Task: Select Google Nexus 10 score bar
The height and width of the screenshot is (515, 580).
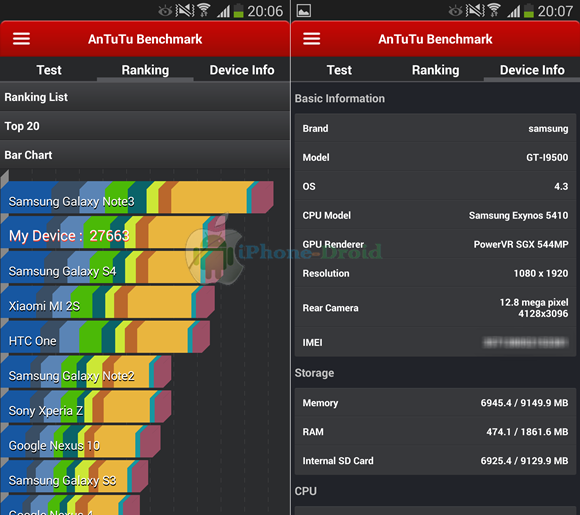Action: pos(81,441)
